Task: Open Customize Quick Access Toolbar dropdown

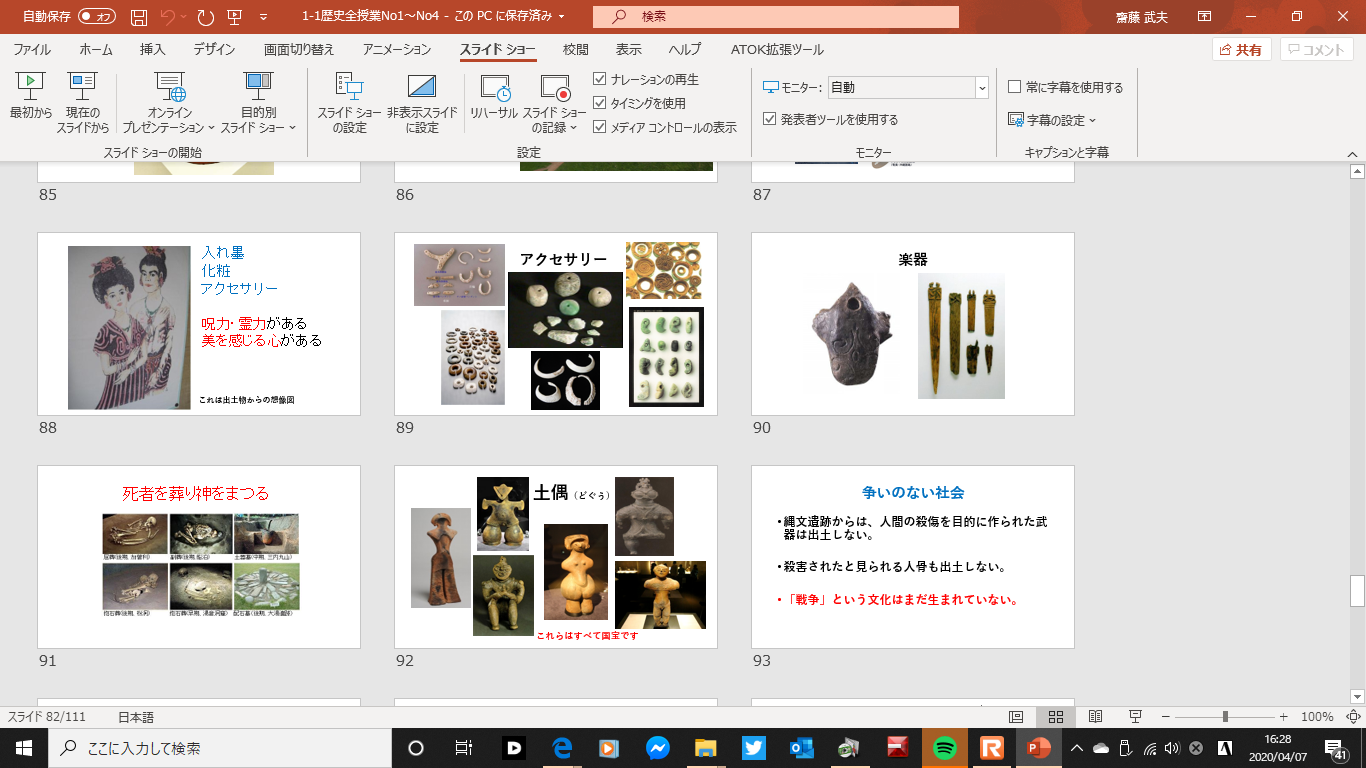Action: point(263,17)
